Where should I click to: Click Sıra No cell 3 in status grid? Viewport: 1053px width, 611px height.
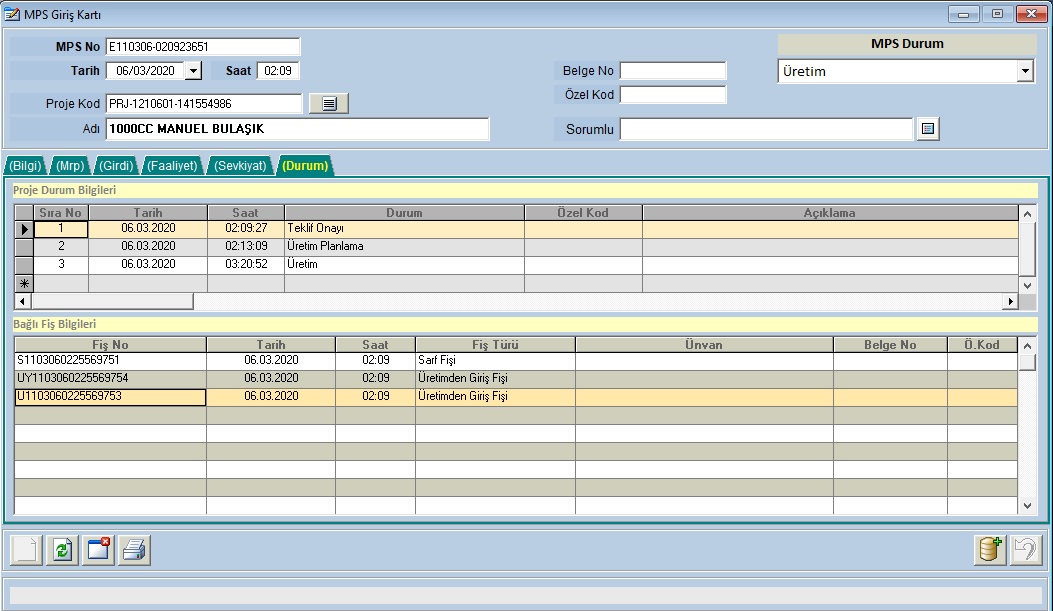60,265
